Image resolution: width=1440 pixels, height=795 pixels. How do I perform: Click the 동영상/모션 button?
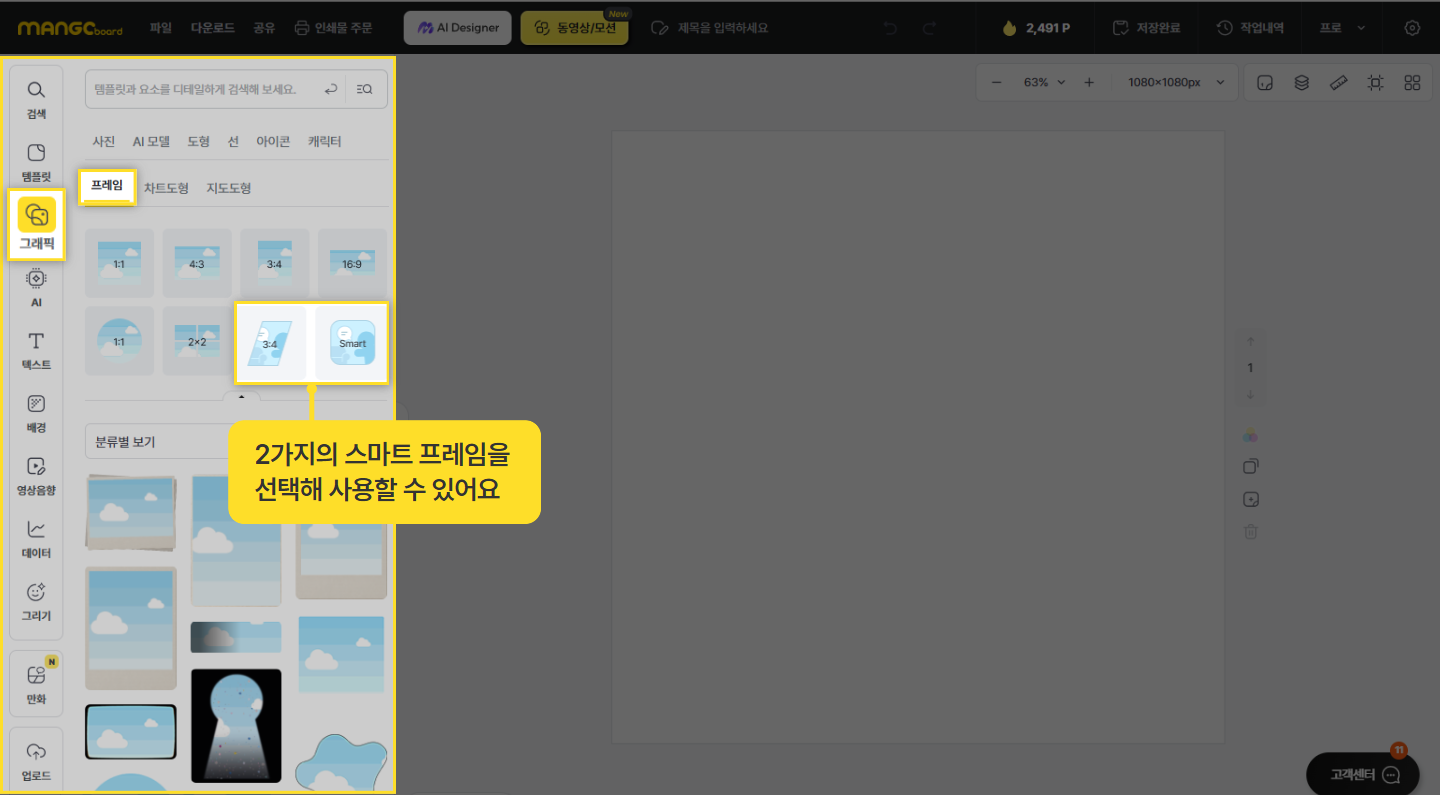[x=575, y=28]
